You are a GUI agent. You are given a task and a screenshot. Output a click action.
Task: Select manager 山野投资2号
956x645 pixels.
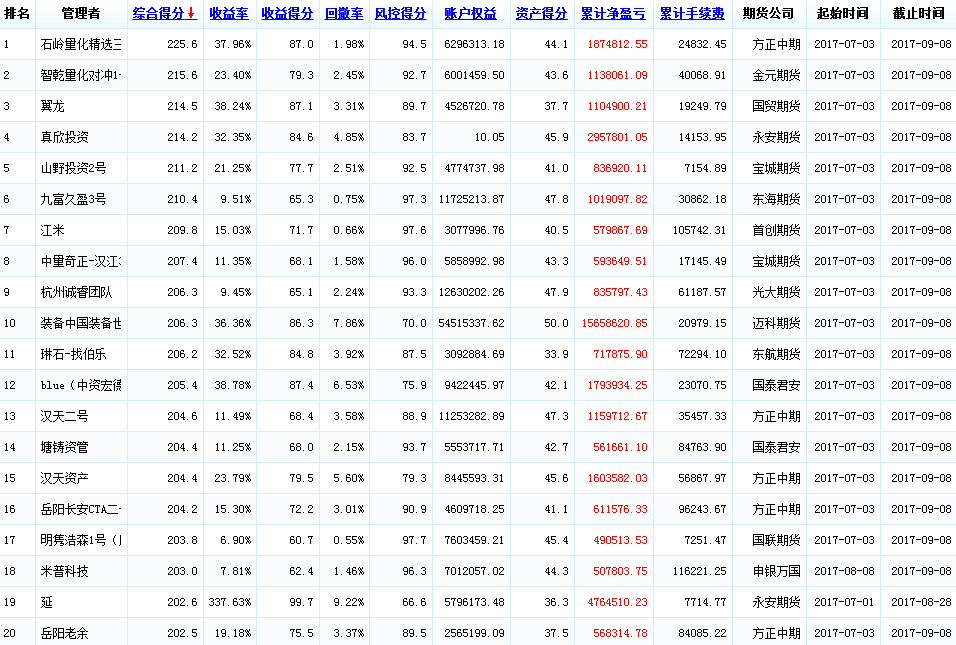(x=73, y=168)
